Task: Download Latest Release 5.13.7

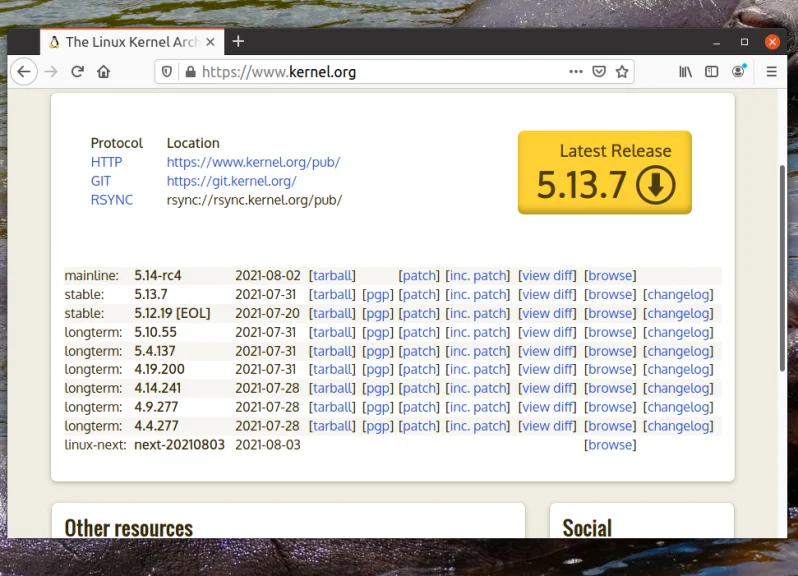Action: coord(605,172)
